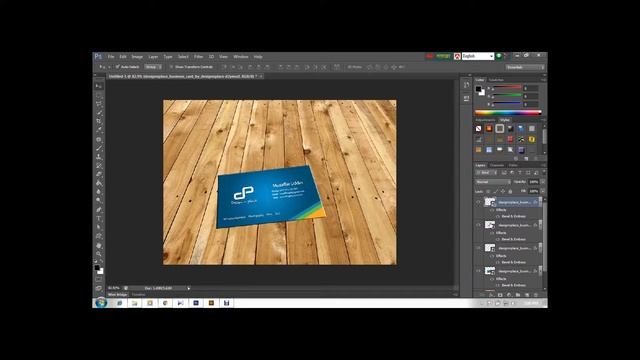
Task: Open the folder icon in the taskbar
Action: [x=134, y=303]
